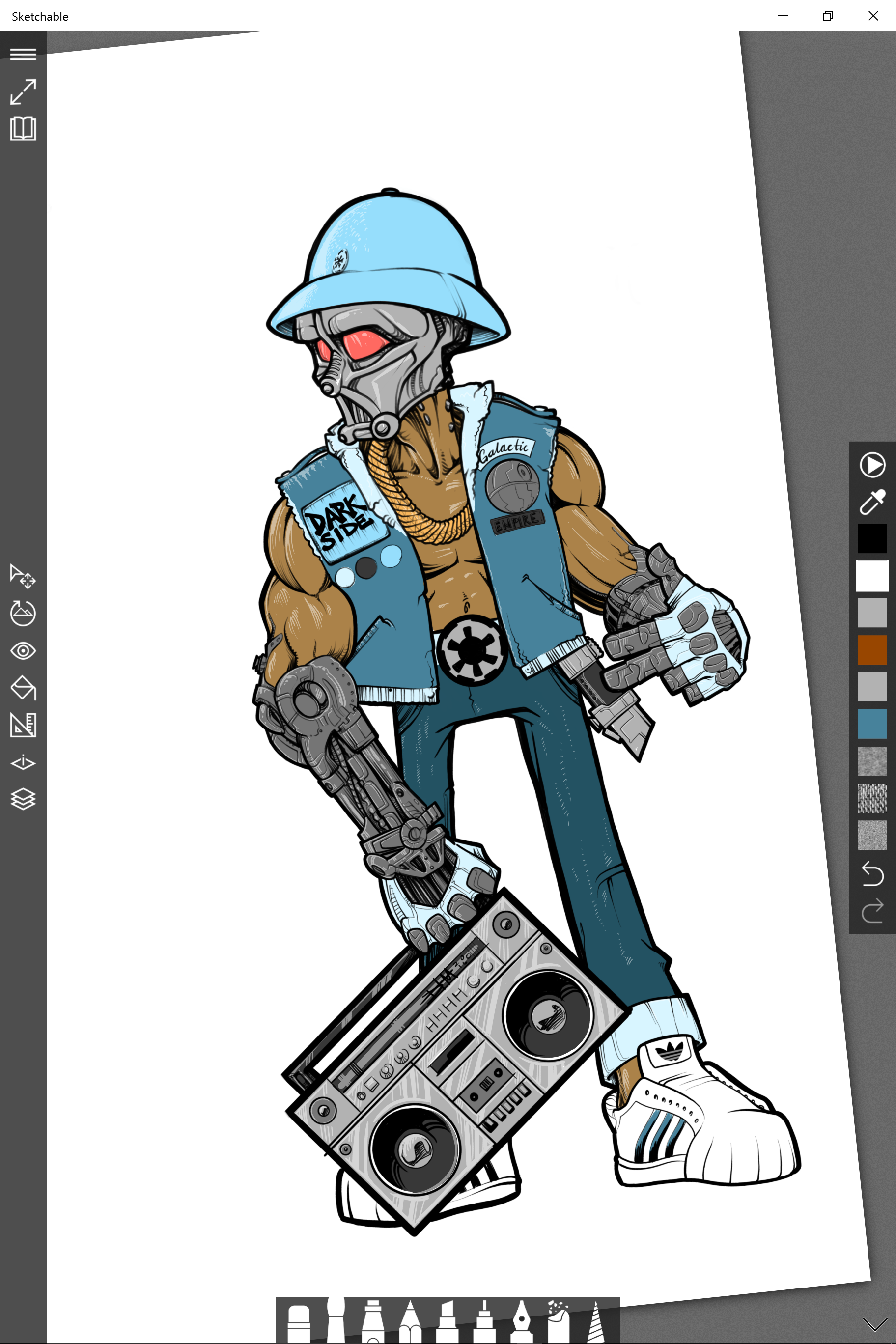
Task: Select the white color swatch
Action: click(x=872, y=575)
